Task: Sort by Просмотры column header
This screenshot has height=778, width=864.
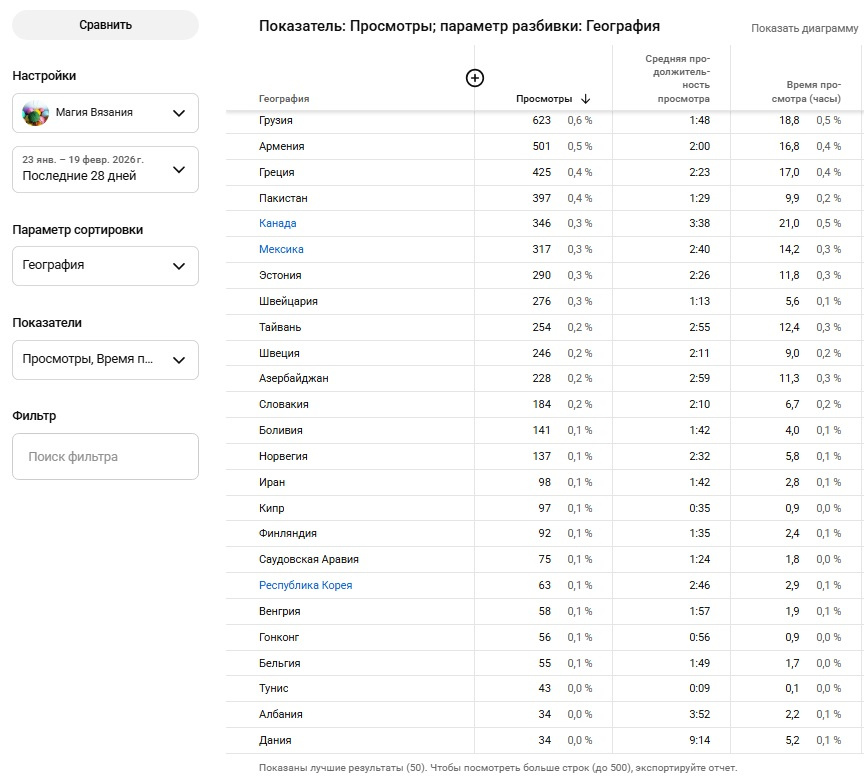Action: 544,99
